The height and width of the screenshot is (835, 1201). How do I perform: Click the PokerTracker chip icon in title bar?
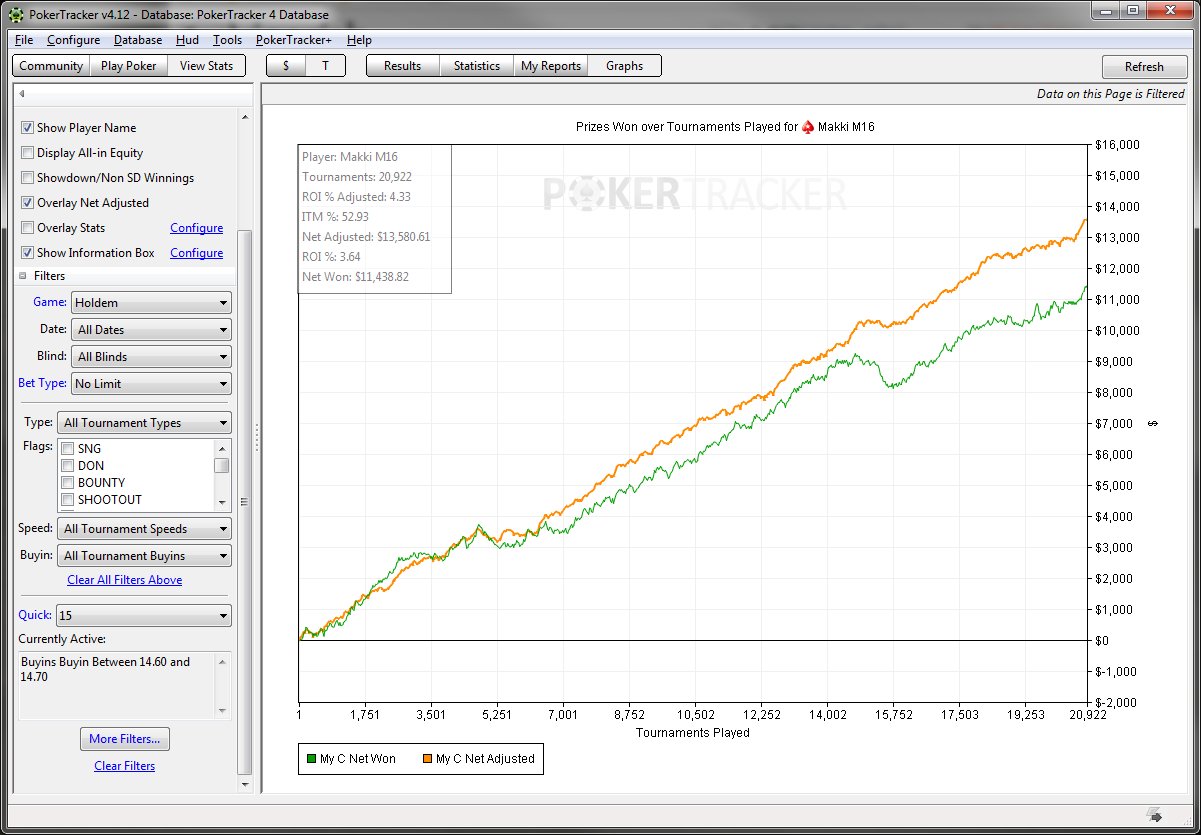15,15
